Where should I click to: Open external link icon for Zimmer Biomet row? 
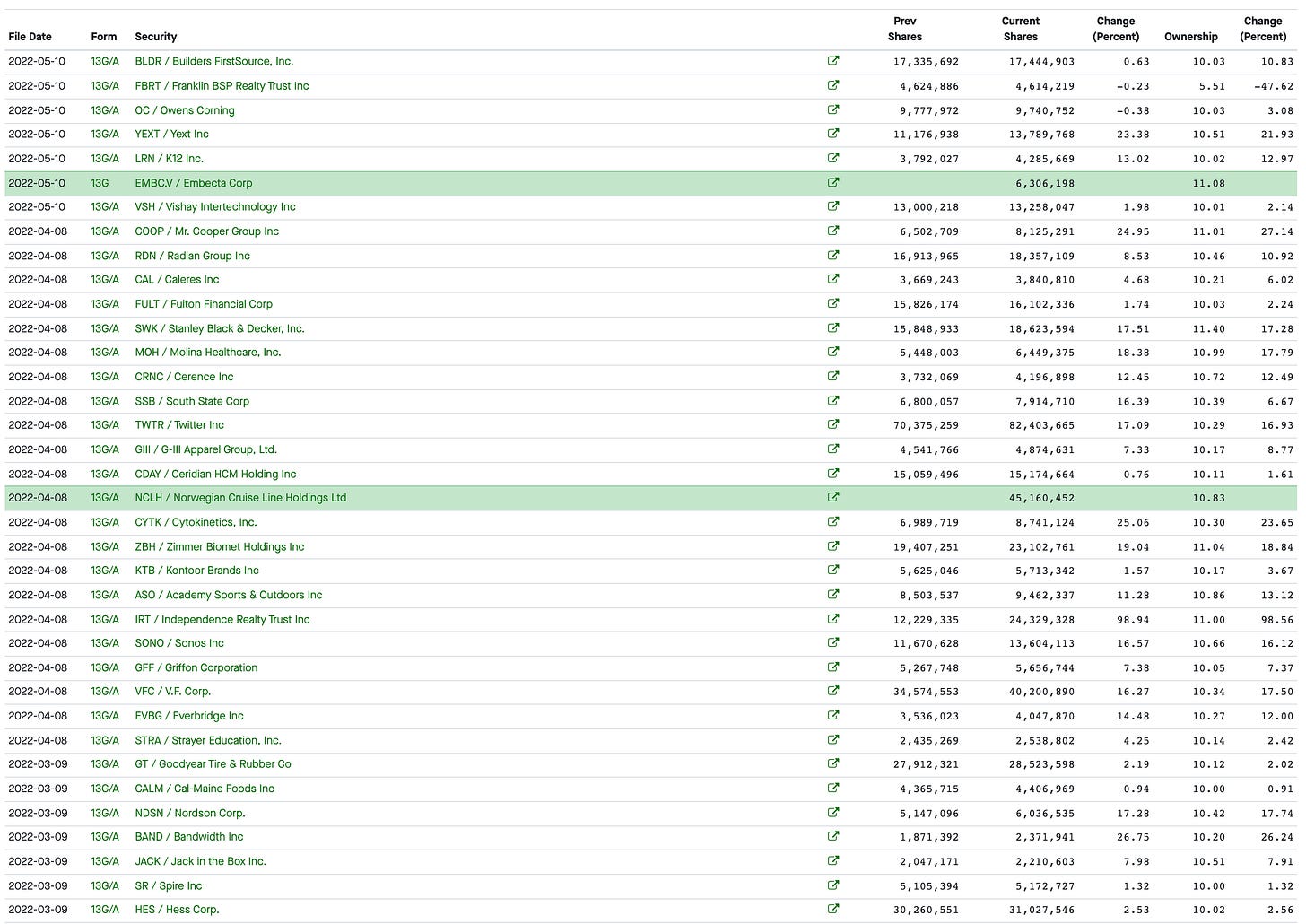coord(833,545)
